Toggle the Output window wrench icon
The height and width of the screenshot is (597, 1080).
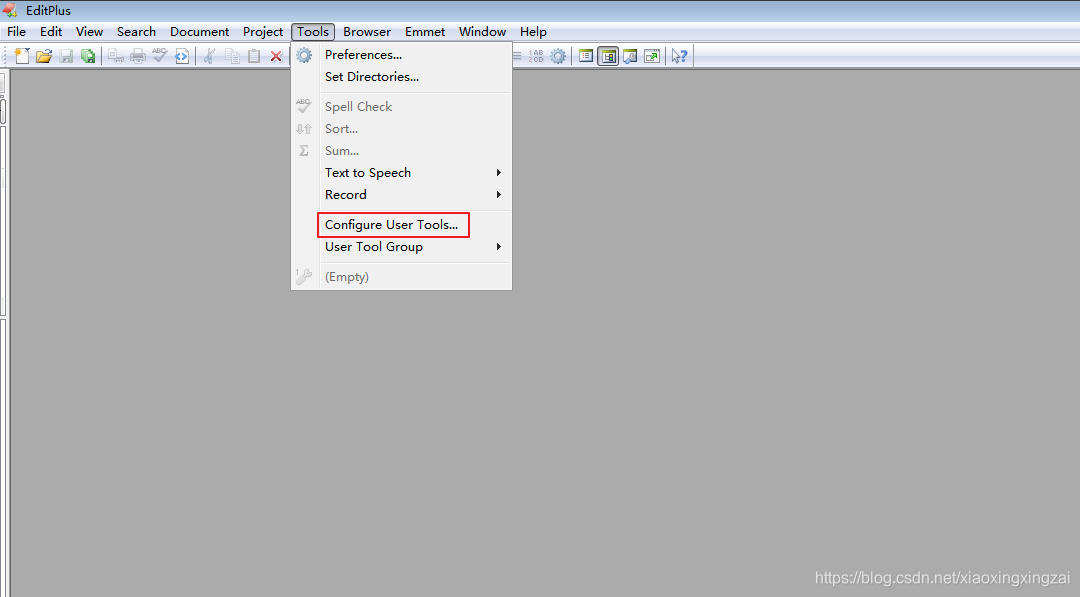click(x=630, y=56)
